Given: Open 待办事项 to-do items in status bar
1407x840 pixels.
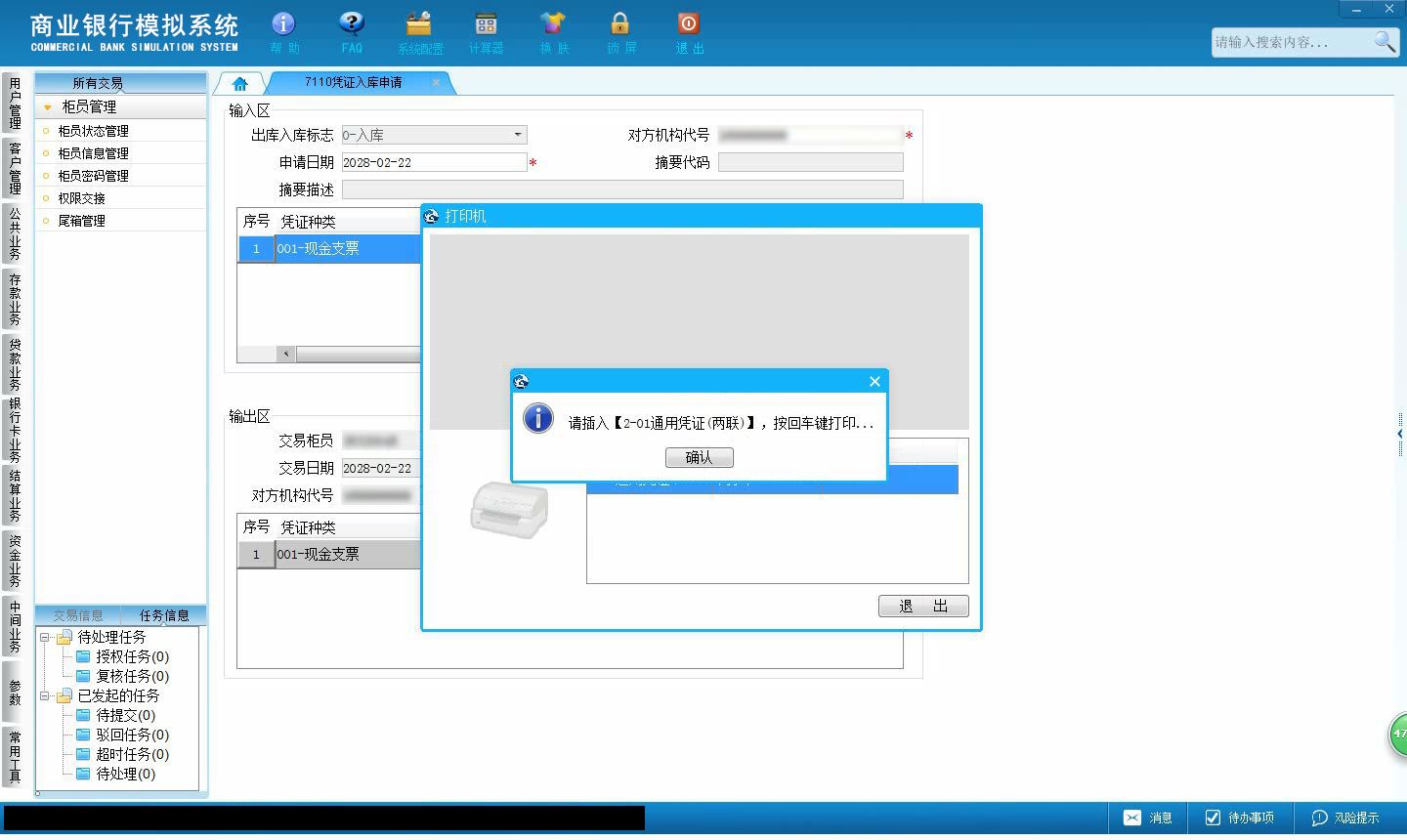Looking at the screenshot, I should (x=1240, y=818).
